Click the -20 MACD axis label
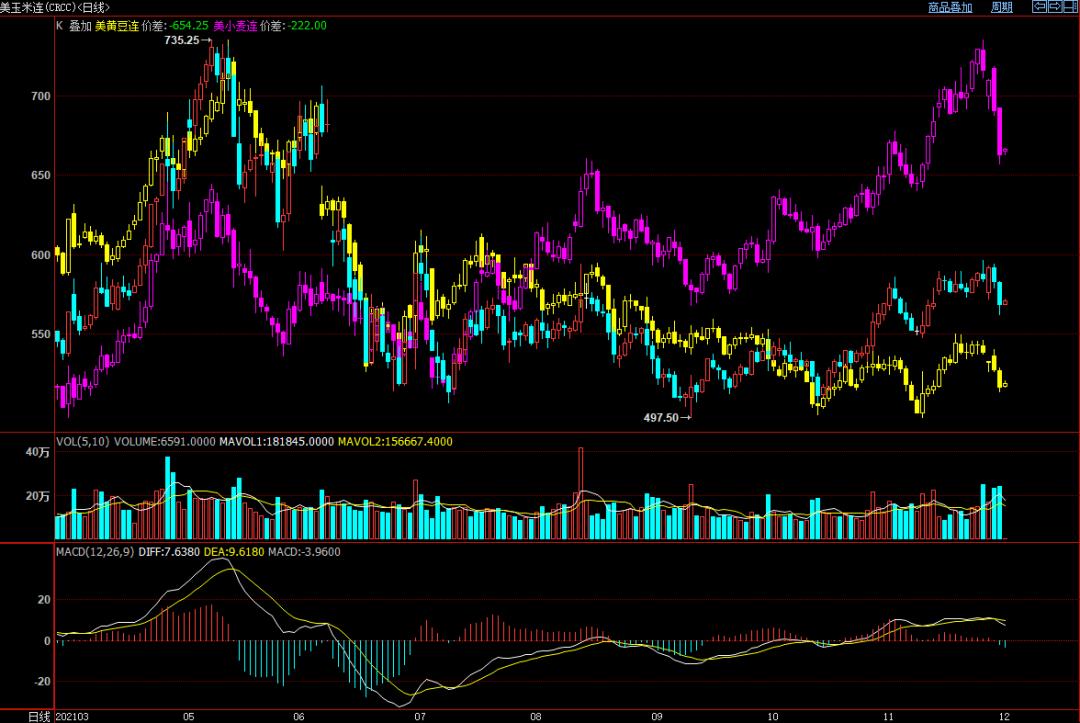 41,681
